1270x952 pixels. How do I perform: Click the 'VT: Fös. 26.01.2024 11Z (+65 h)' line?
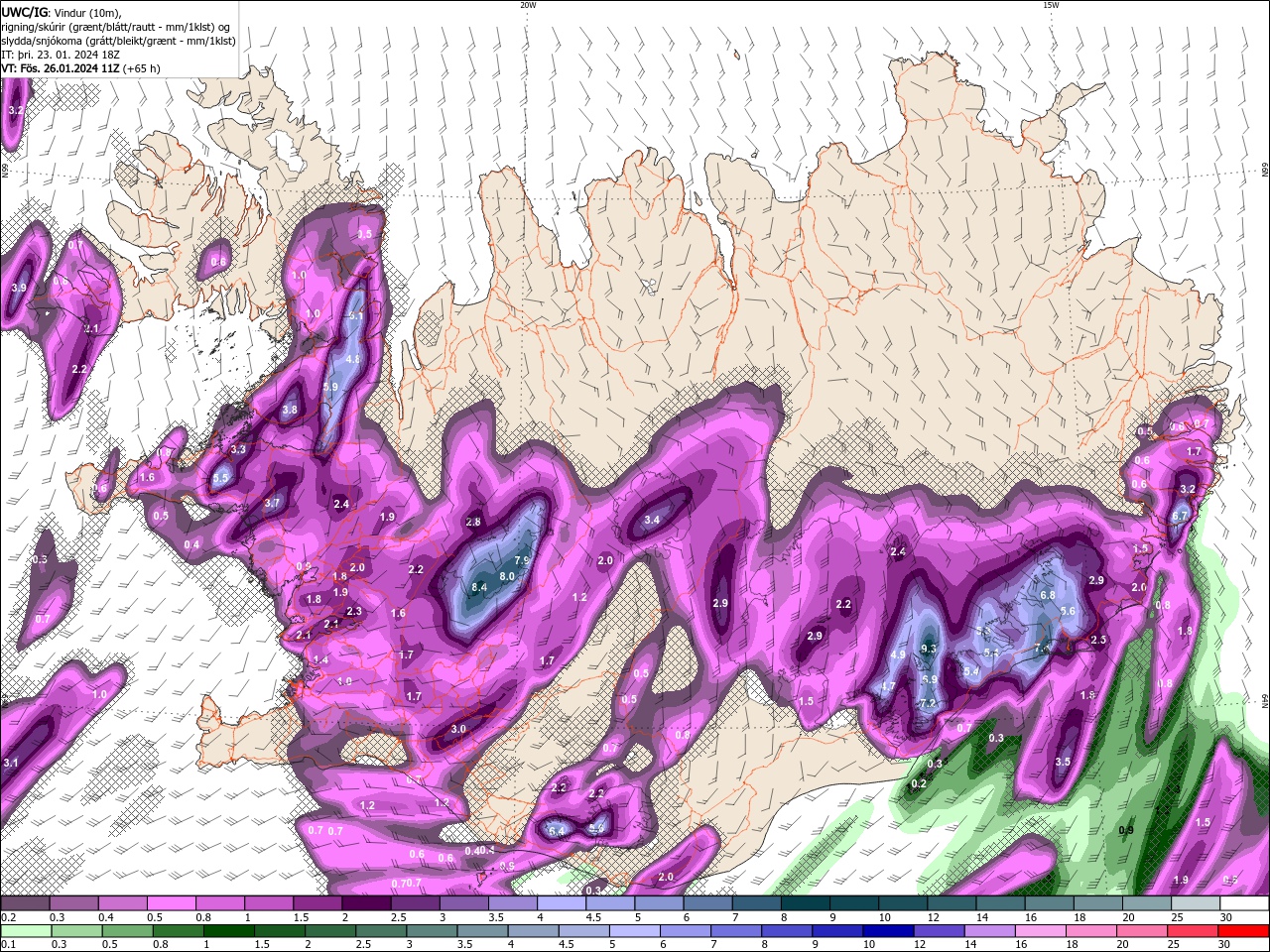(80, 69)
